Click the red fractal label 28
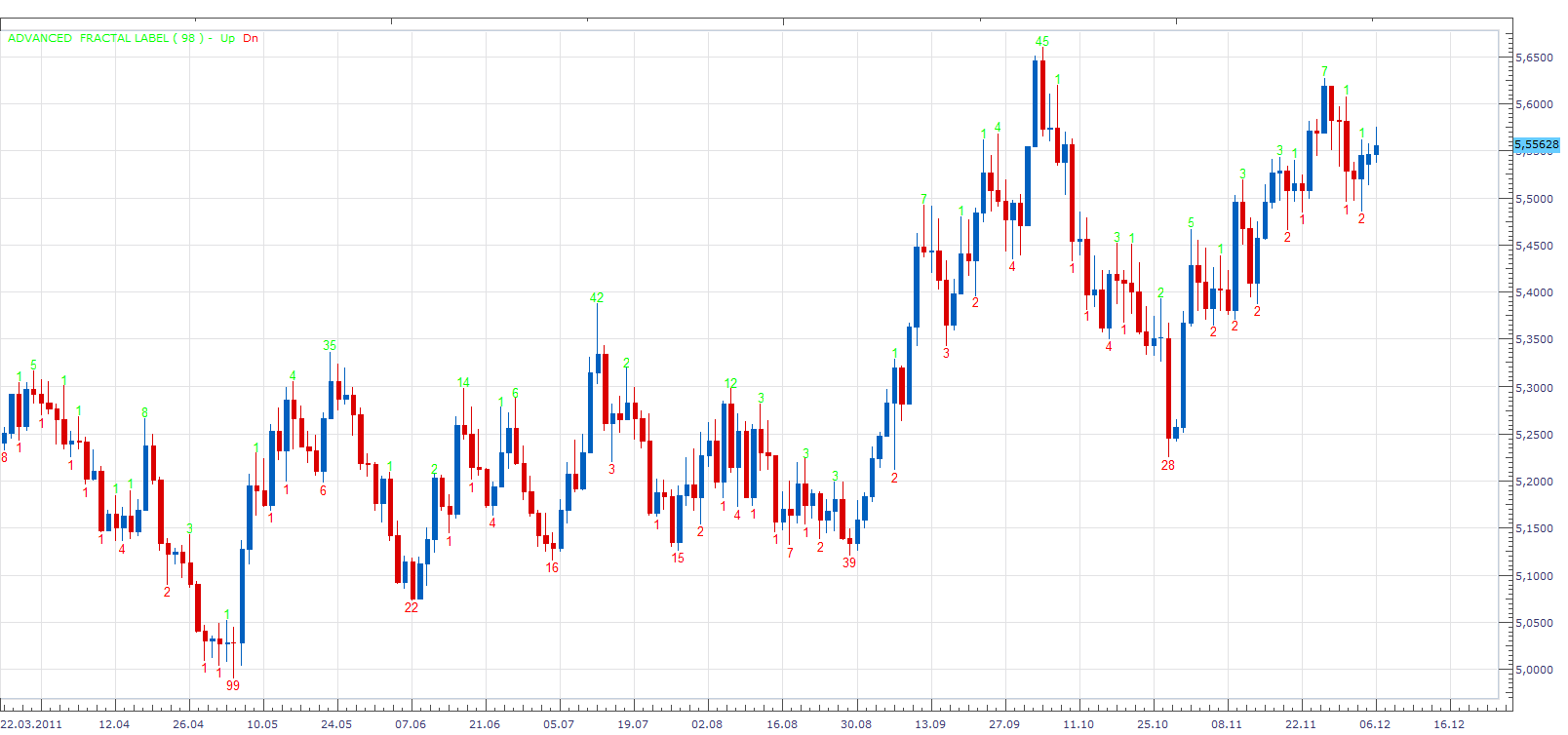This screenshot has height=735, width=1568. pyautogui.click(x=1168, y=465)
